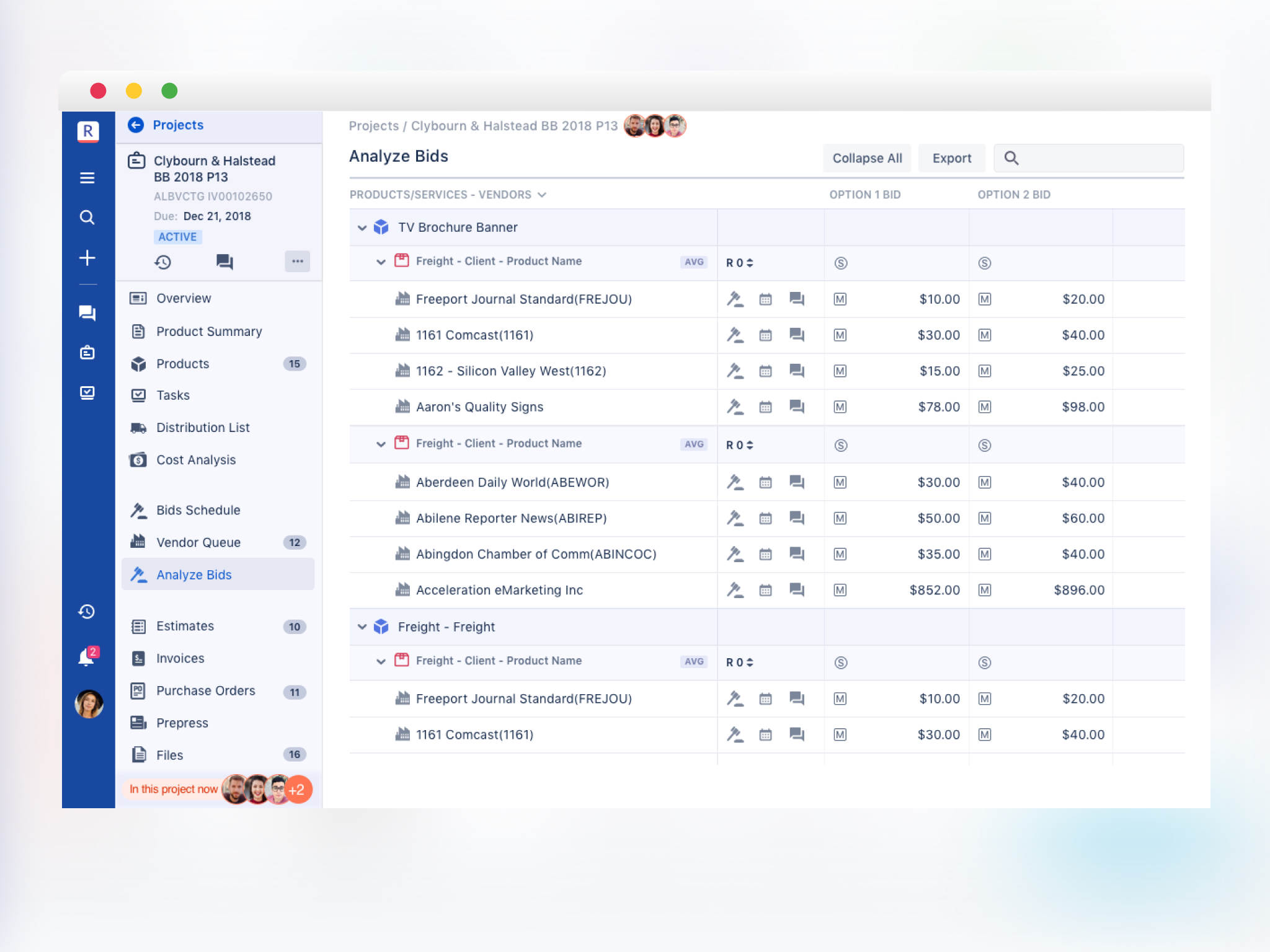Image resolution: width=1270 pixels, height=952 pixels.
Task: Collapse the TV Brochure Banner group
Action: pos(362,227)
